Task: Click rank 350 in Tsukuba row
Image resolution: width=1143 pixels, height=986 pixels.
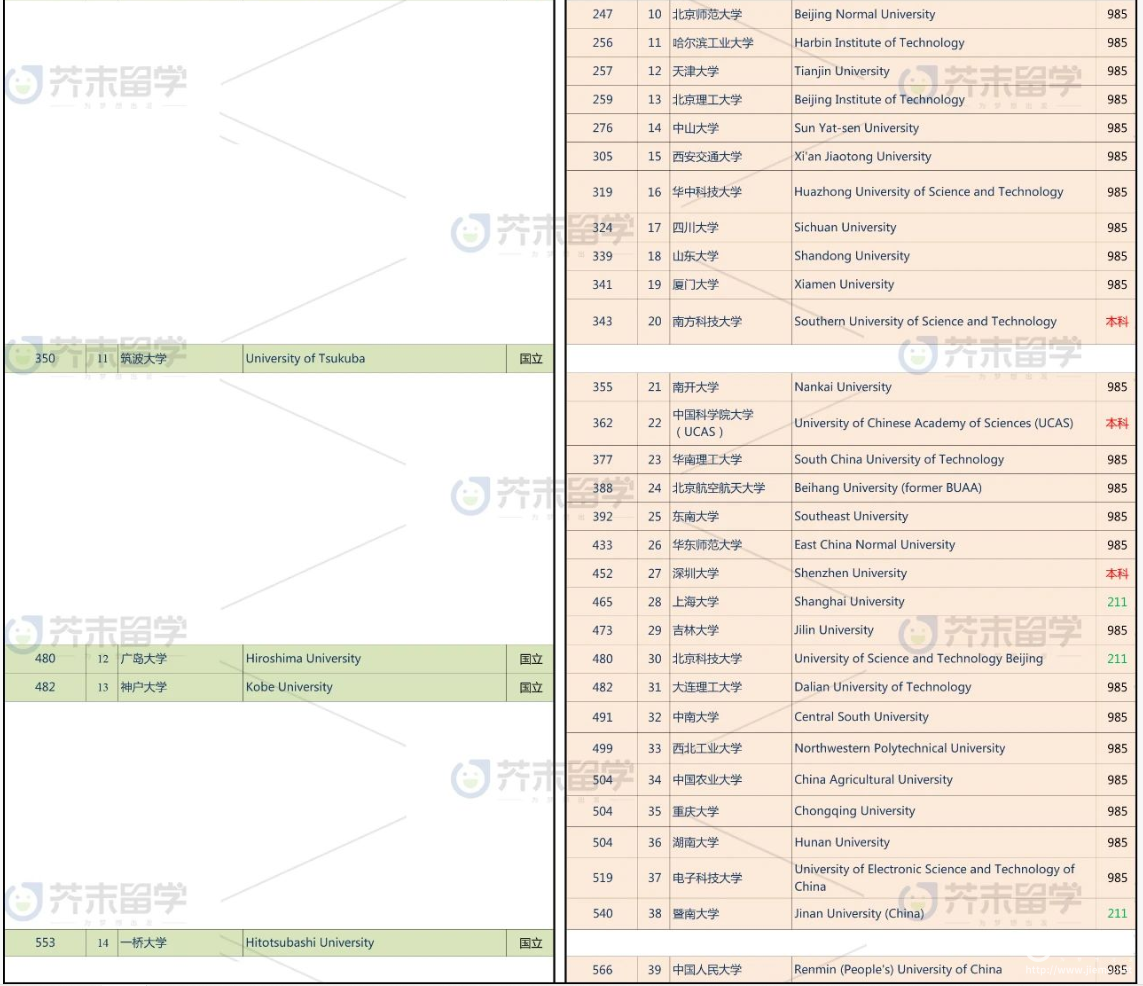Action: pyautogui.click(x=45, y=359)
